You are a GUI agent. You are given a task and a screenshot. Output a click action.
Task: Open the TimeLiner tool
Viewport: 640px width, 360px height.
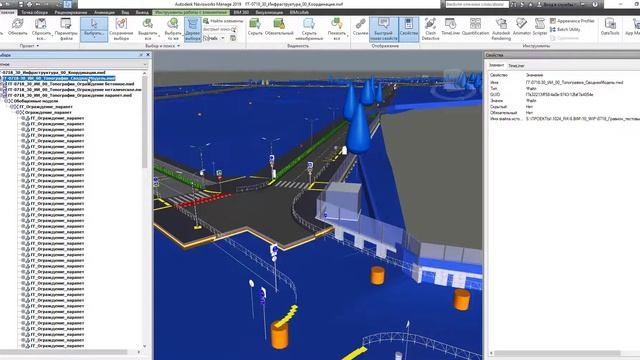[451, 27]
